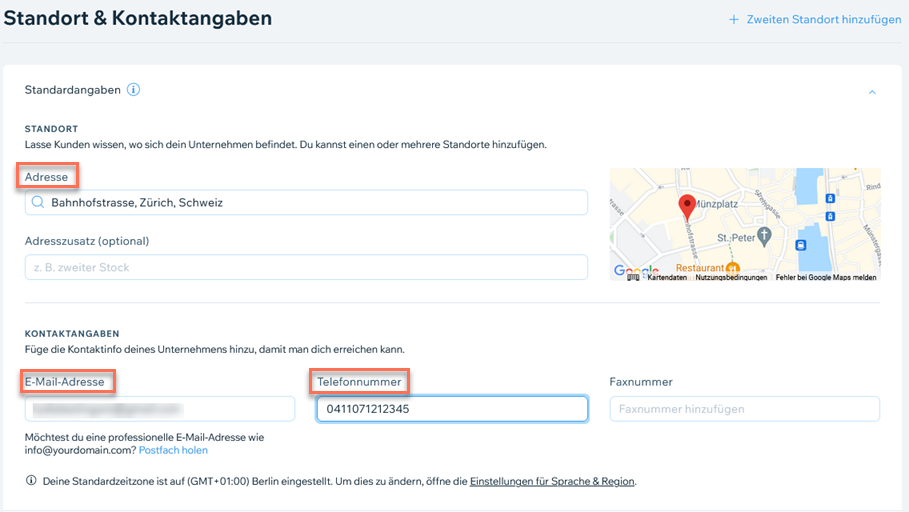Image resolution: width=909 pixels, height=512 pixels.
Task: Collapse the Standardangaben section chevron
Action: (872, 92)
